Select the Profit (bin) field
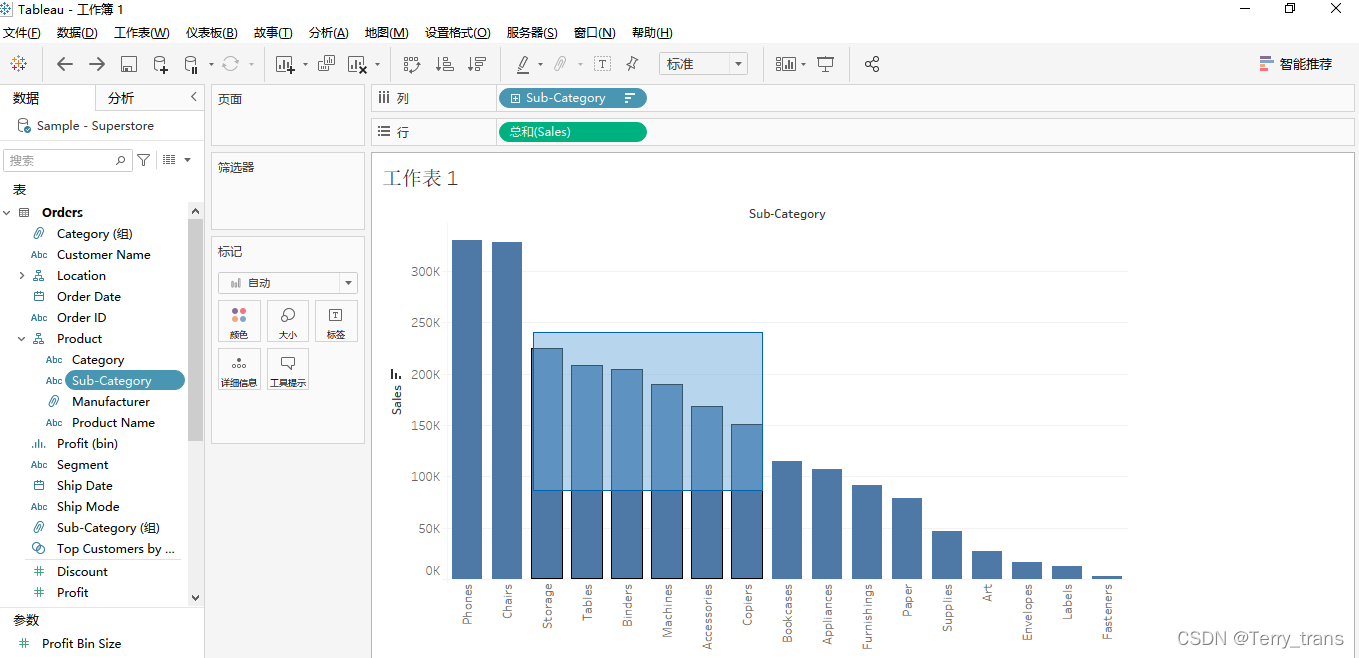The image size is (1359, 658). point(87,444)
